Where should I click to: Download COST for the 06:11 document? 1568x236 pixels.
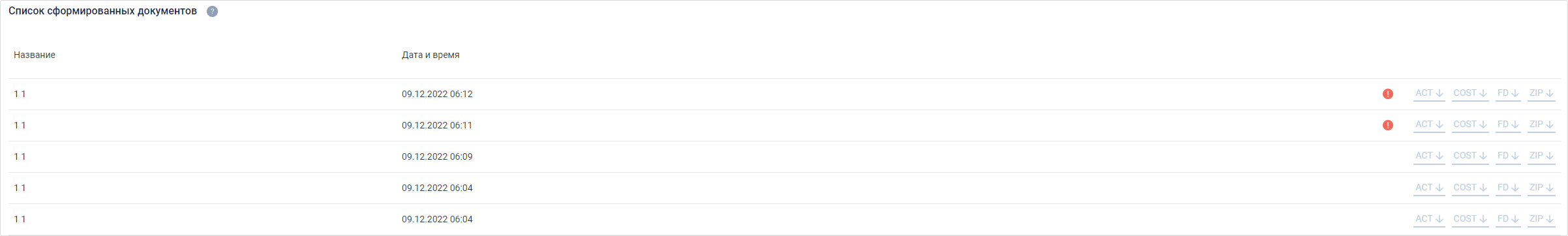(1470, 125)
